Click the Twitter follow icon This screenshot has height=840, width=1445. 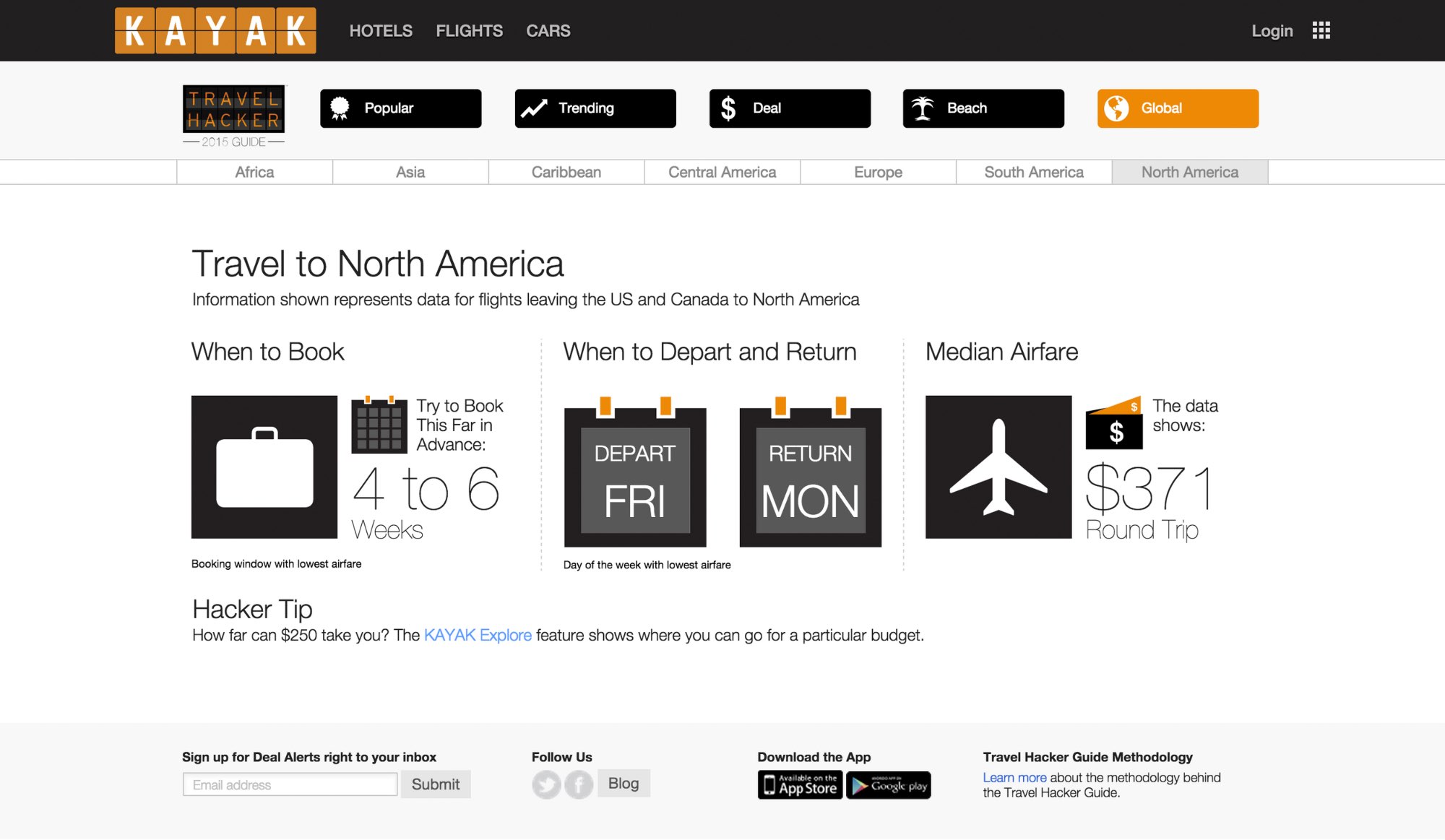[x=546, y=784]
